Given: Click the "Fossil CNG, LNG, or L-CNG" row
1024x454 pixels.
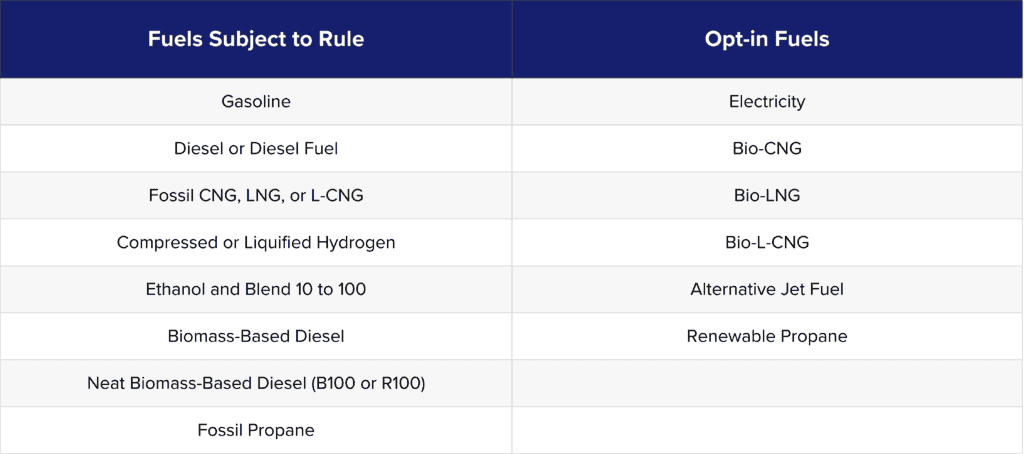Looking at the screenshot, I should [x=256, y=196].
